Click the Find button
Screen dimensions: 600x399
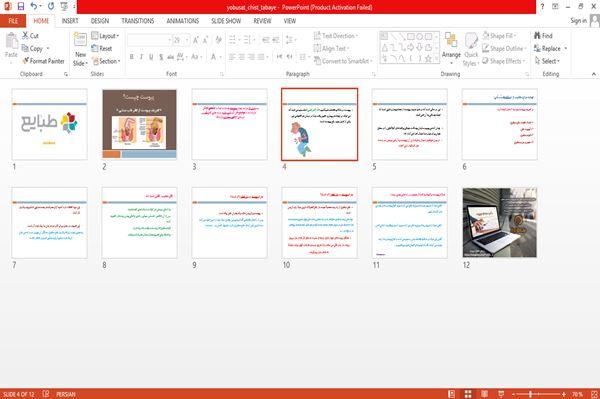[x=543, y=36]
